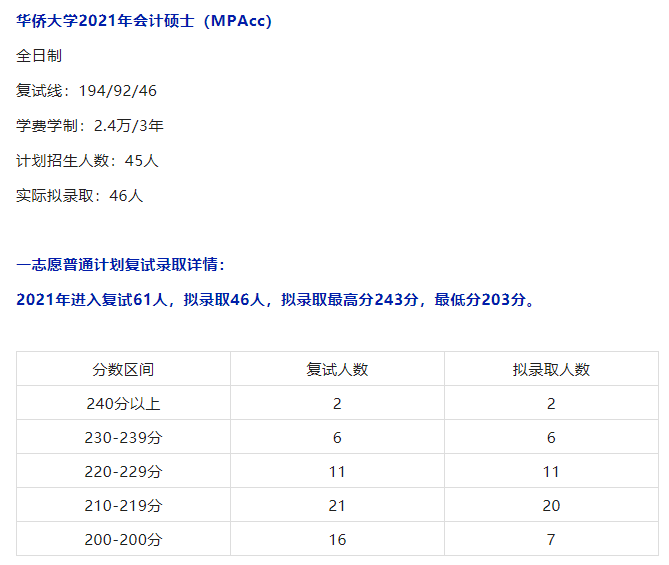Click the subheading 一志愿普通计划复试录取详情
The height and width of the screenshot is (565, 669).
[x=120, y=265]
